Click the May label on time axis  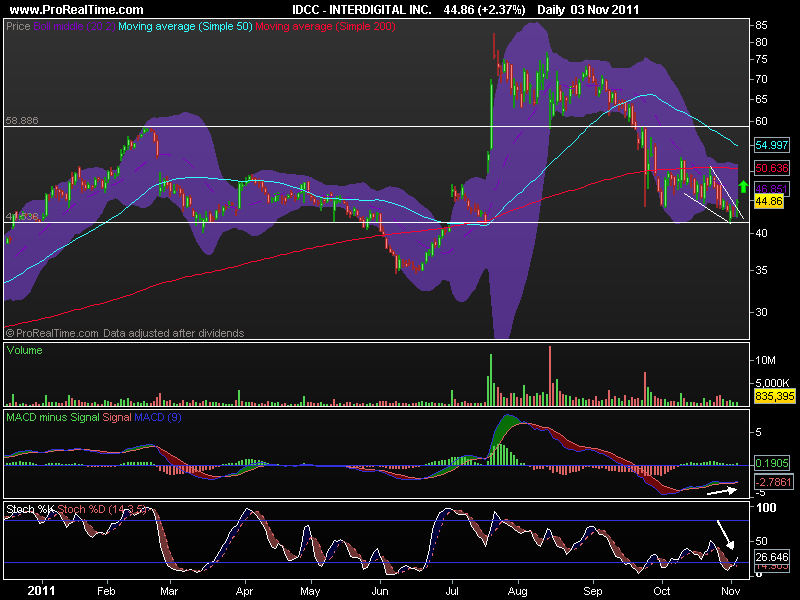point(310,591)
